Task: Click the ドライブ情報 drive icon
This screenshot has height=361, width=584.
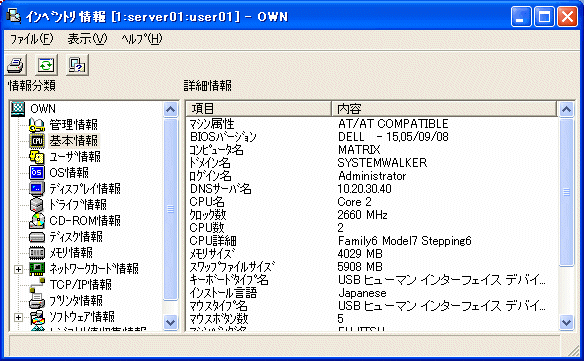Action: coord(37,205)
